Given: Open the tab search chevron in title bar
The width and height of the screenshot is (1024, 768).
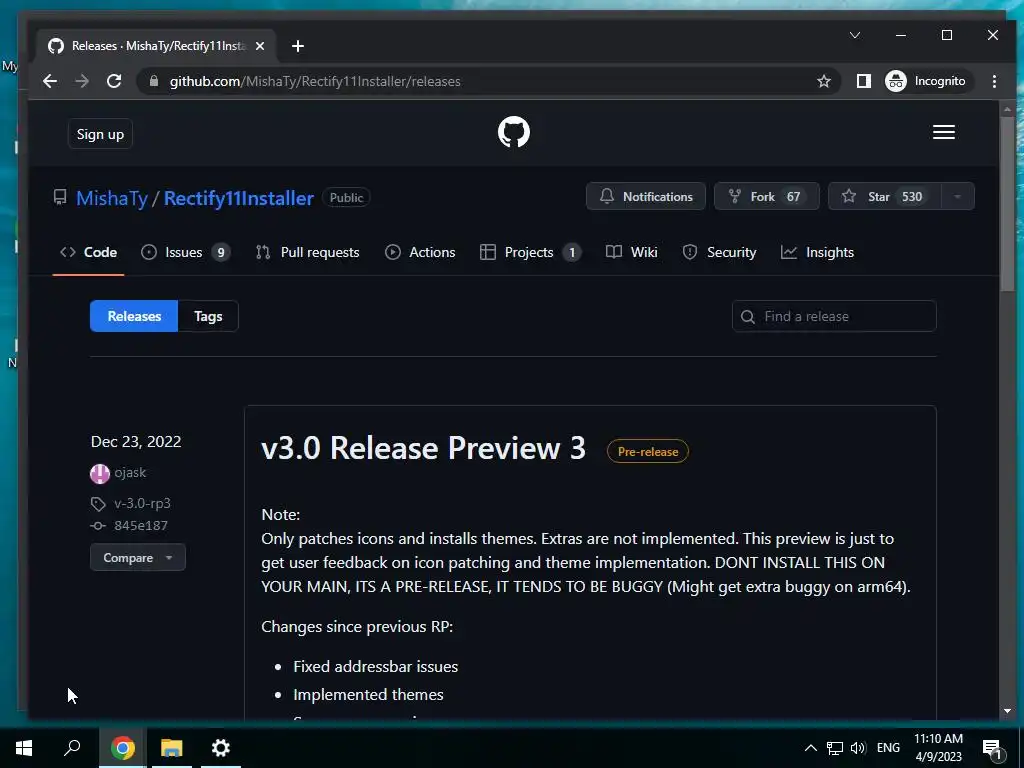Looking at the screenshot, I should click(x=855, y=35).
